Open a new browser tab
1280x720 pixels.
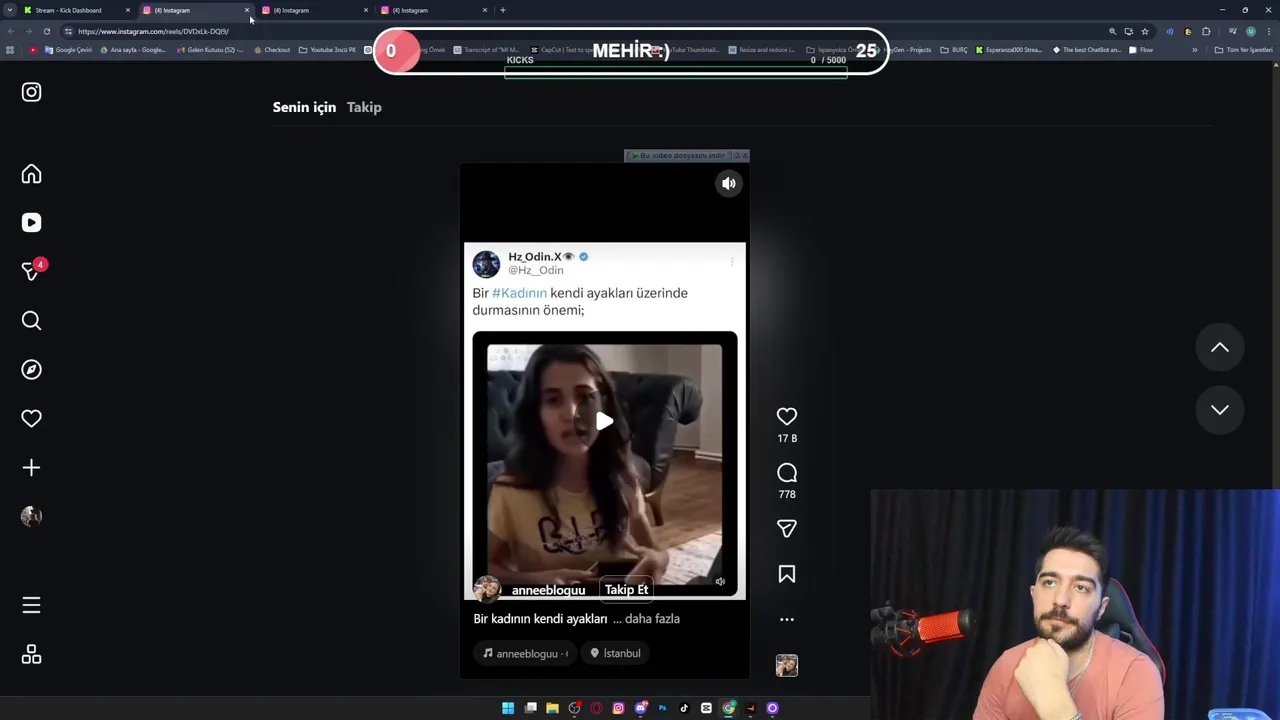[502, 10]
